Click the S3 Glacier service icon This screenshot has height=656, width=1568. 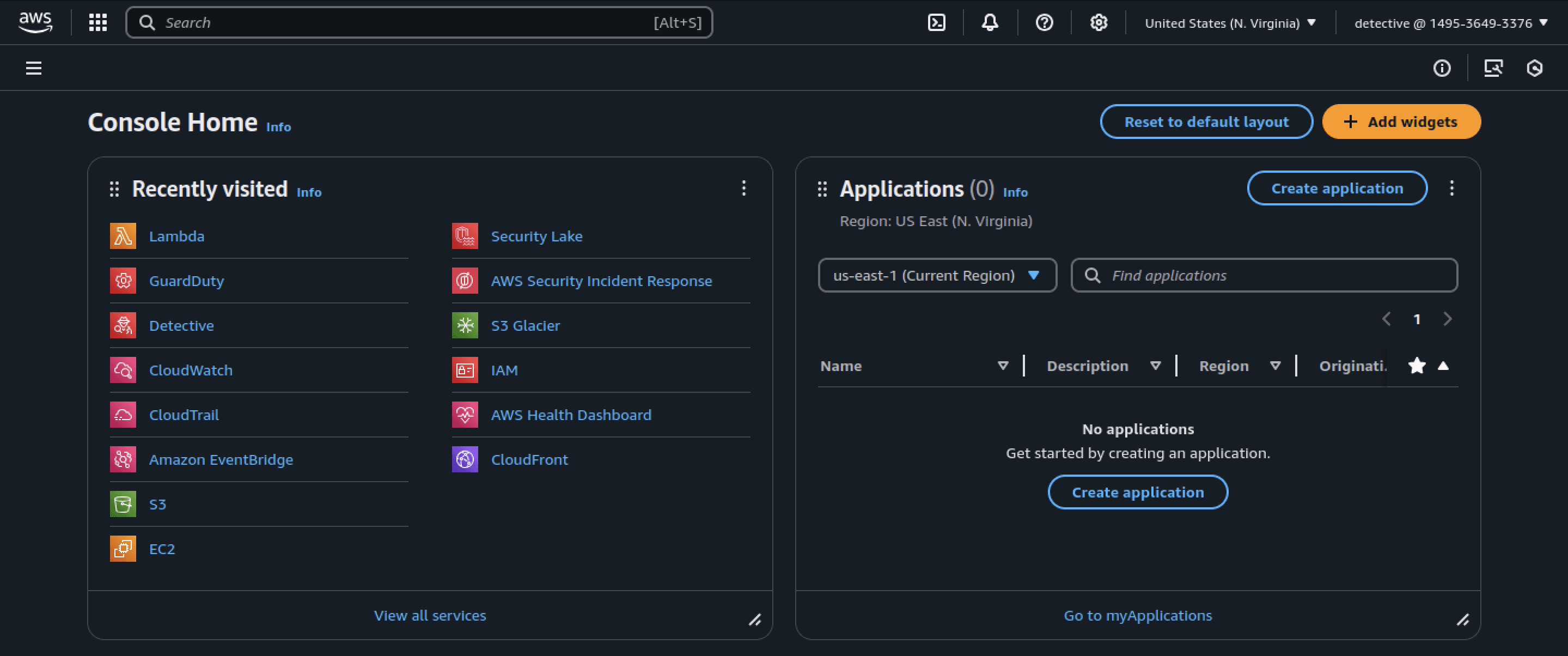point(465,325)
